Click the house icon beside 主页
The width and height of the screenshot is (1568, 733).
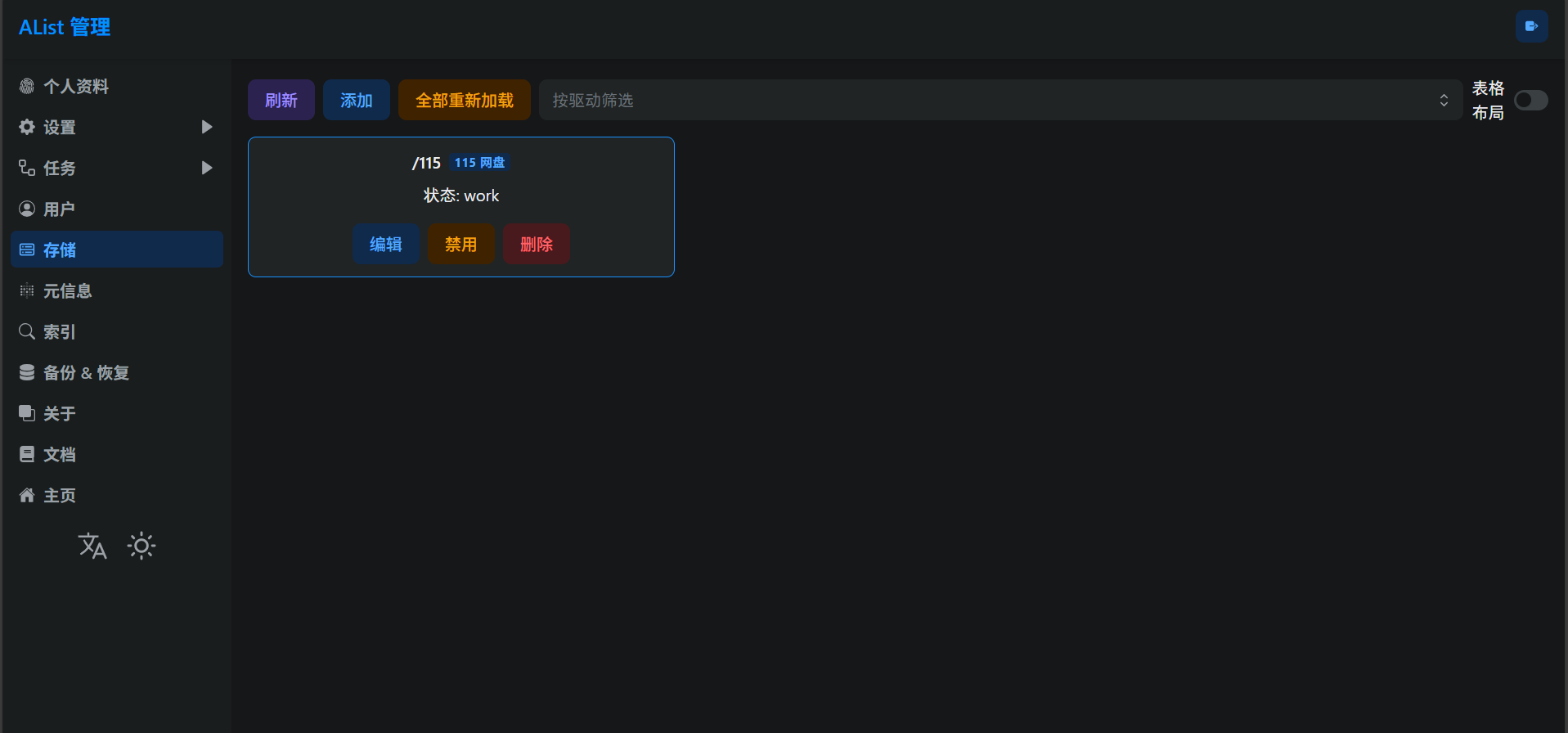[x=27, y=495]
